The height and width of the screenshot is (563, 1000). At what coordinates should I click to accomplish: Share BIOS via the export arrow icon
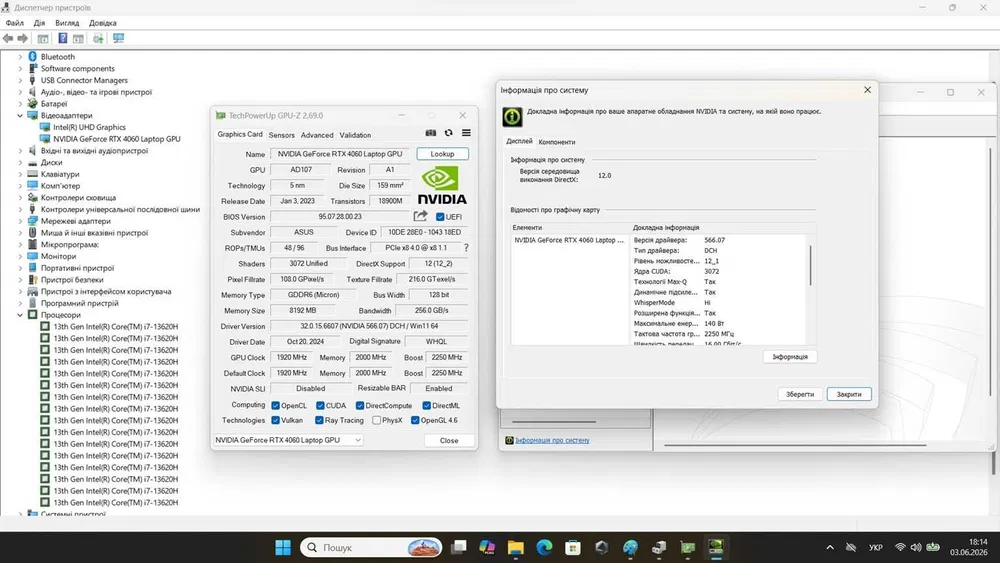pyautogui.click(x=420, y=216)
